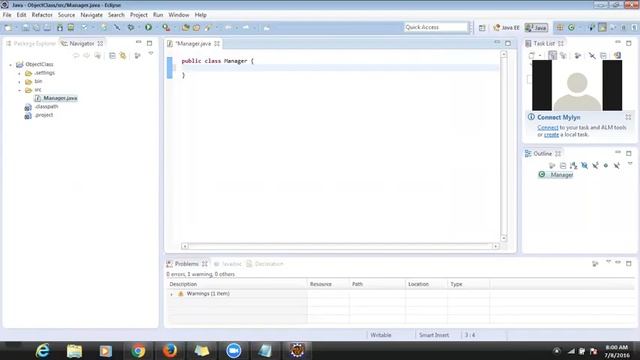Click the Collapse All icon in Navigator

click(x=112, y=56)
